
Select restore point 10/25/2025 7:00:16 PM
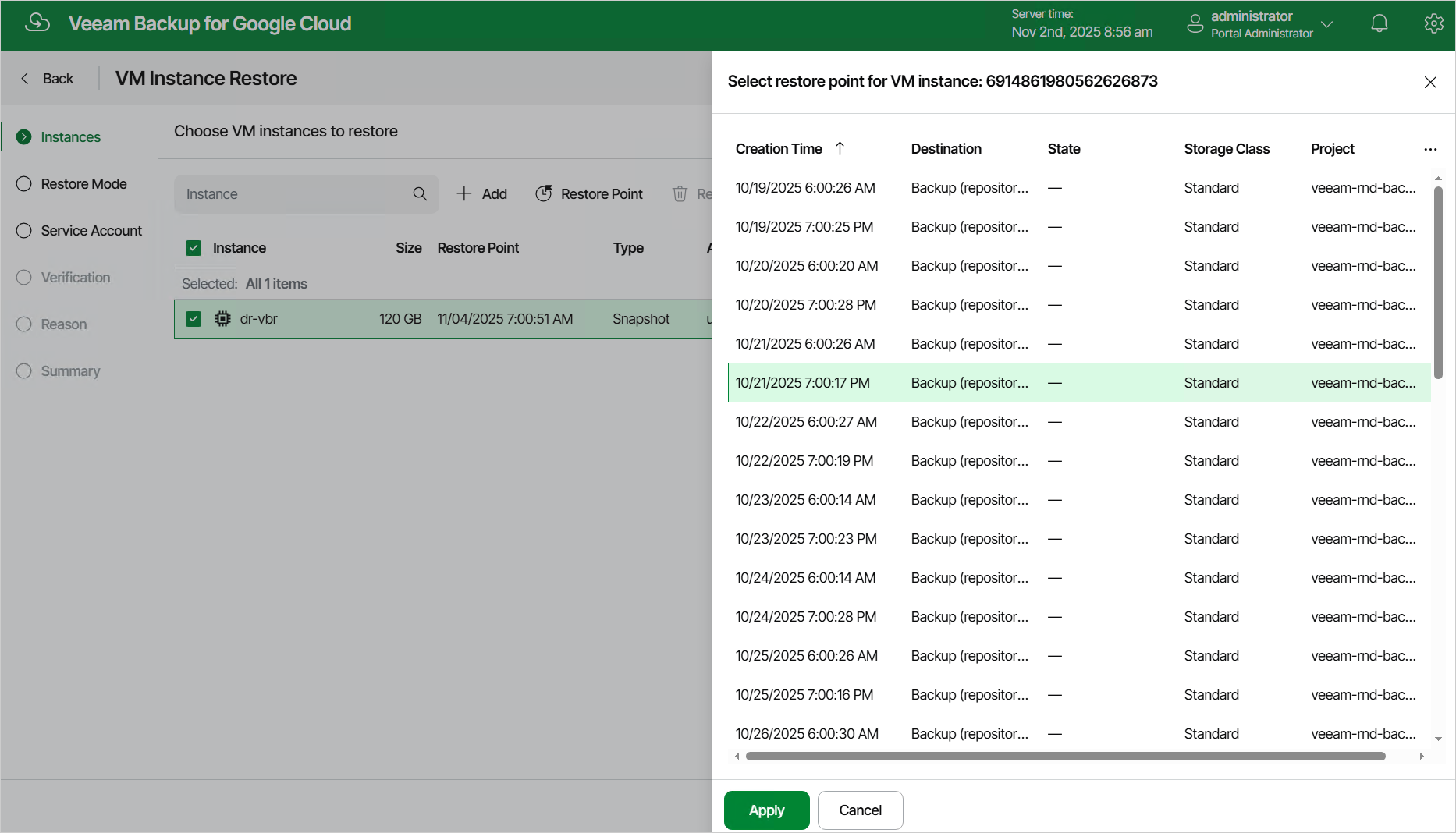(1079, 695)
